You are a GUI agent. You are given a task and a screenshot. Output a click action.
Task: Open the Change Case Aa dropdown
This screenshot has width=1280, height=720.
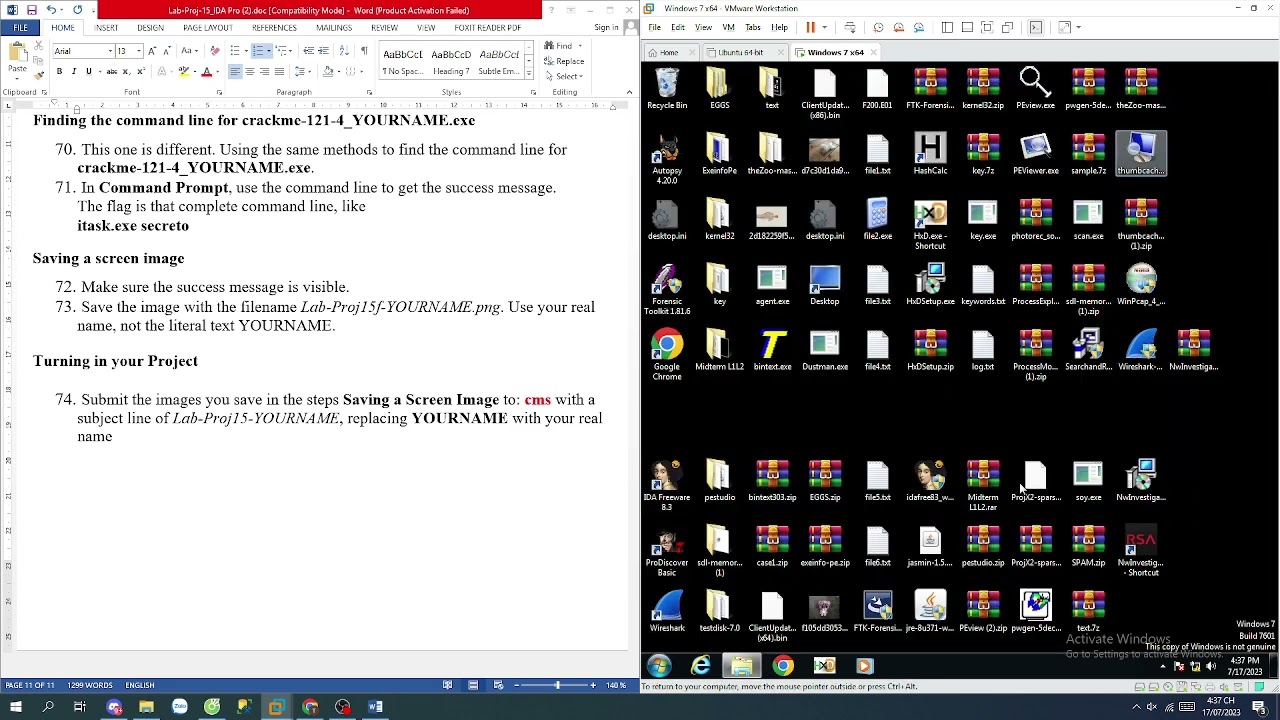tap(190, 51)
